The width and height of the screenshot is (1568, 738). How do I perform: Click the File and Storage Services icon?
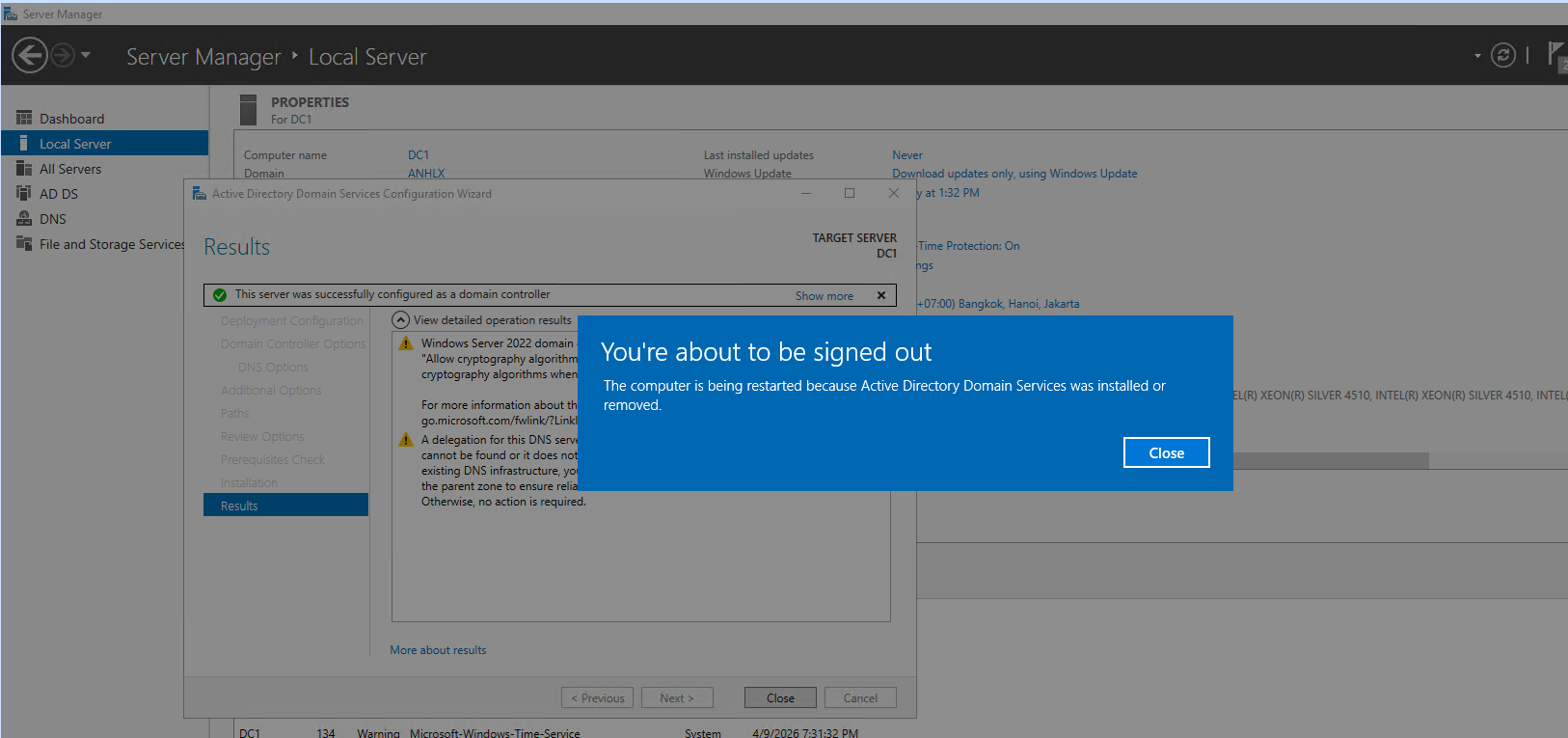pyautogui.click(x=24, y=244)
